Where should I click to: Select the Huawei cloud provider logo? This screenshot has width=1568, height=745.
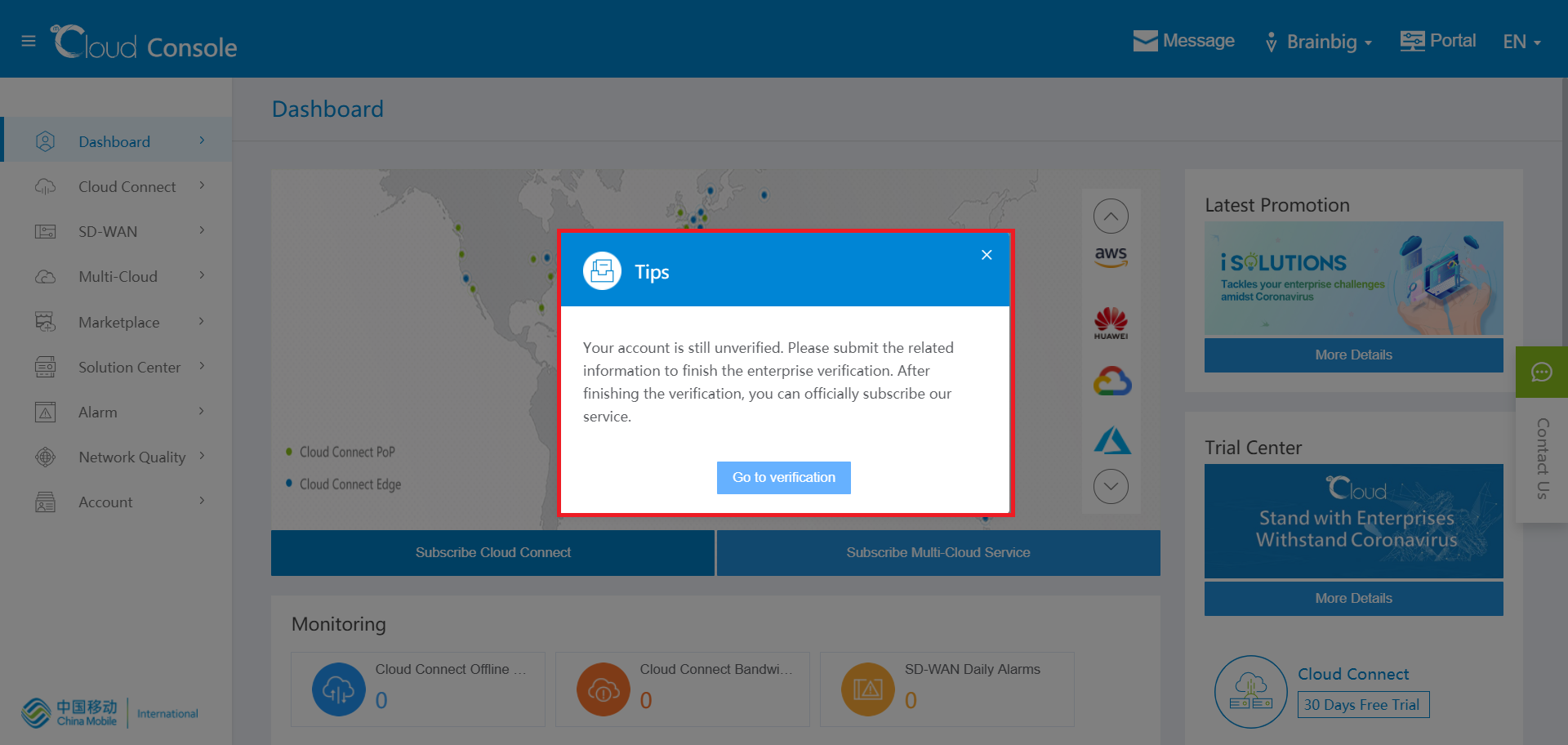[1111, 323]
